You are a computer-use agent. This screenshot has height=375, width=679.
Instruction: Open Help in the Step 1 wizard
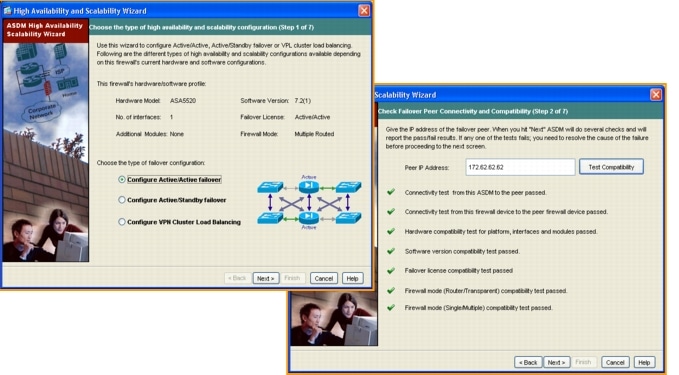[352, 278]
